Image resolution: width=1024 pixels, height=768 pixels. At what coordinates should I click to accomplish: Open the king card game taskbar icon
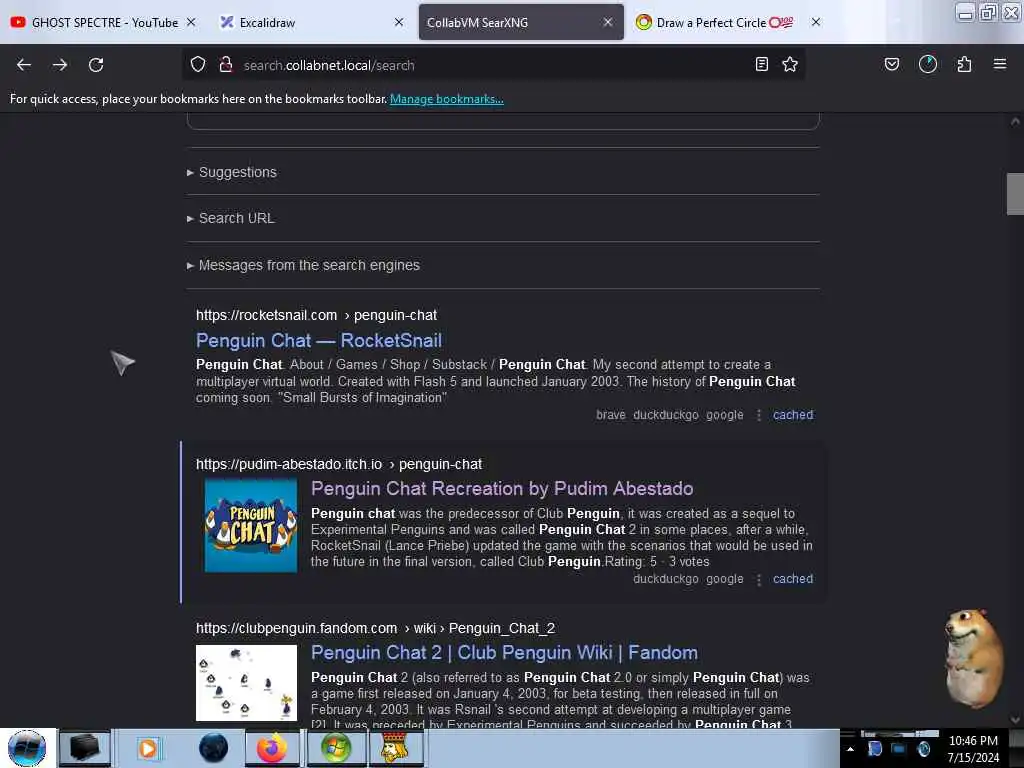(395, 748)
